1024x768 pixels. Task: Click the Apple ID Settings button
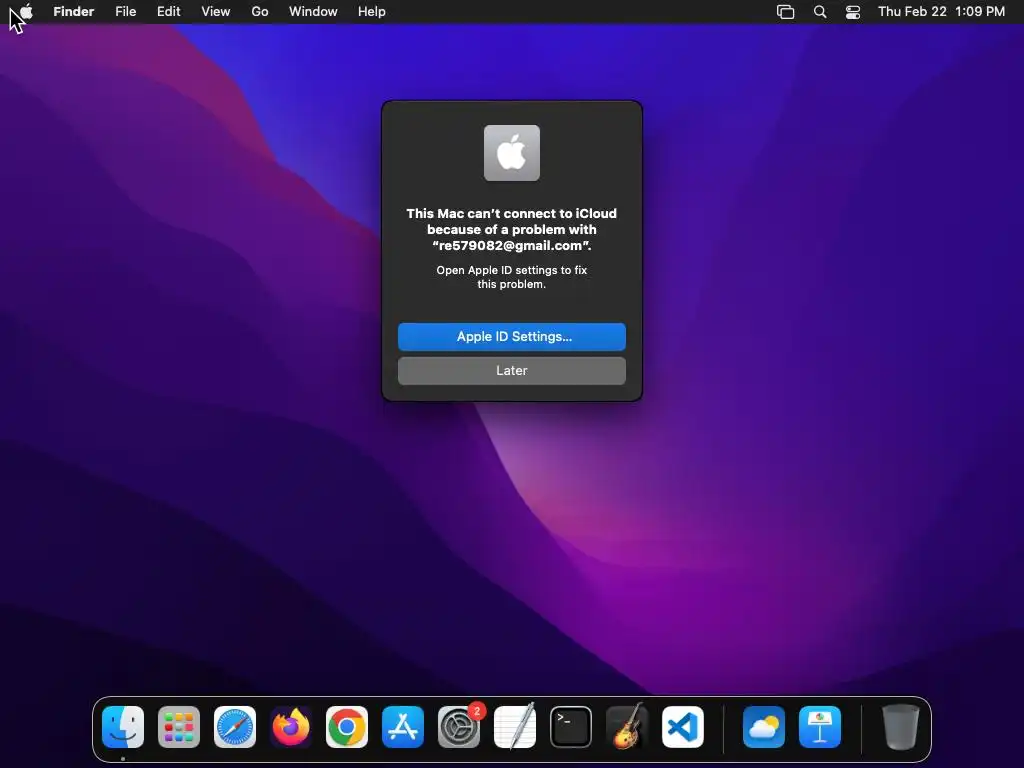(x=512, y=336)
